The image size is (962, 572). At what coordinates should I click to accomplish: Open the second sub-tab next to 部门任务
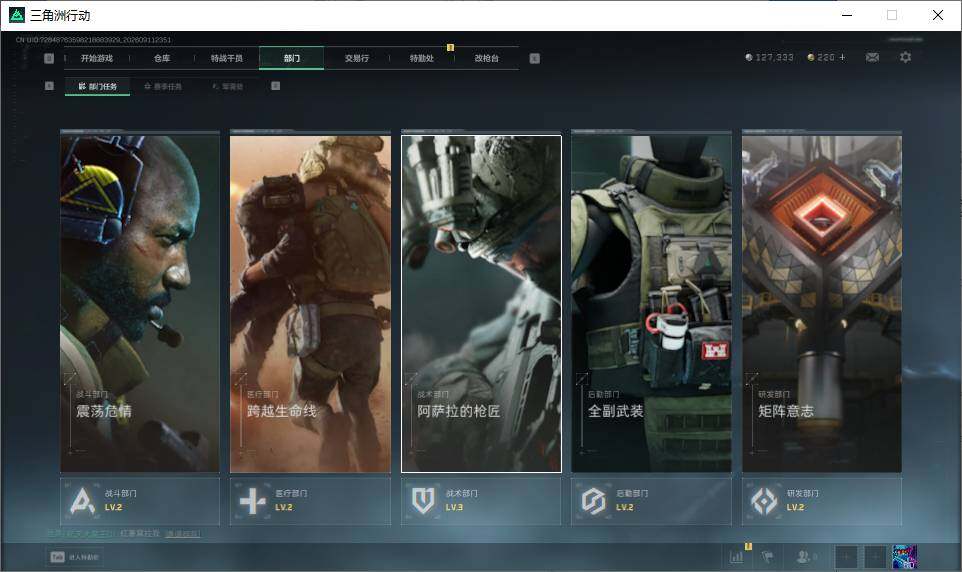point(163,87)
